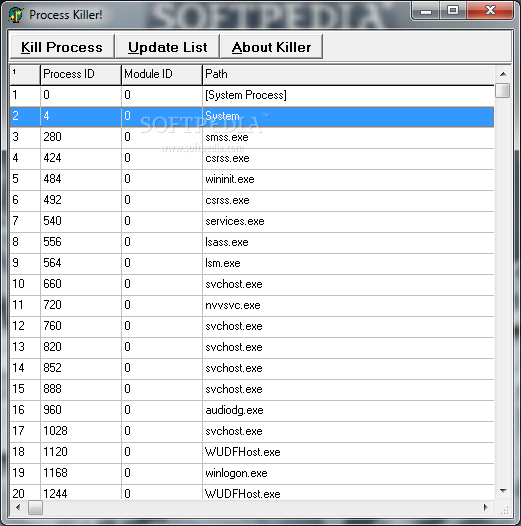
Task: Click process ID cell 280
Action: coord(81,137)
